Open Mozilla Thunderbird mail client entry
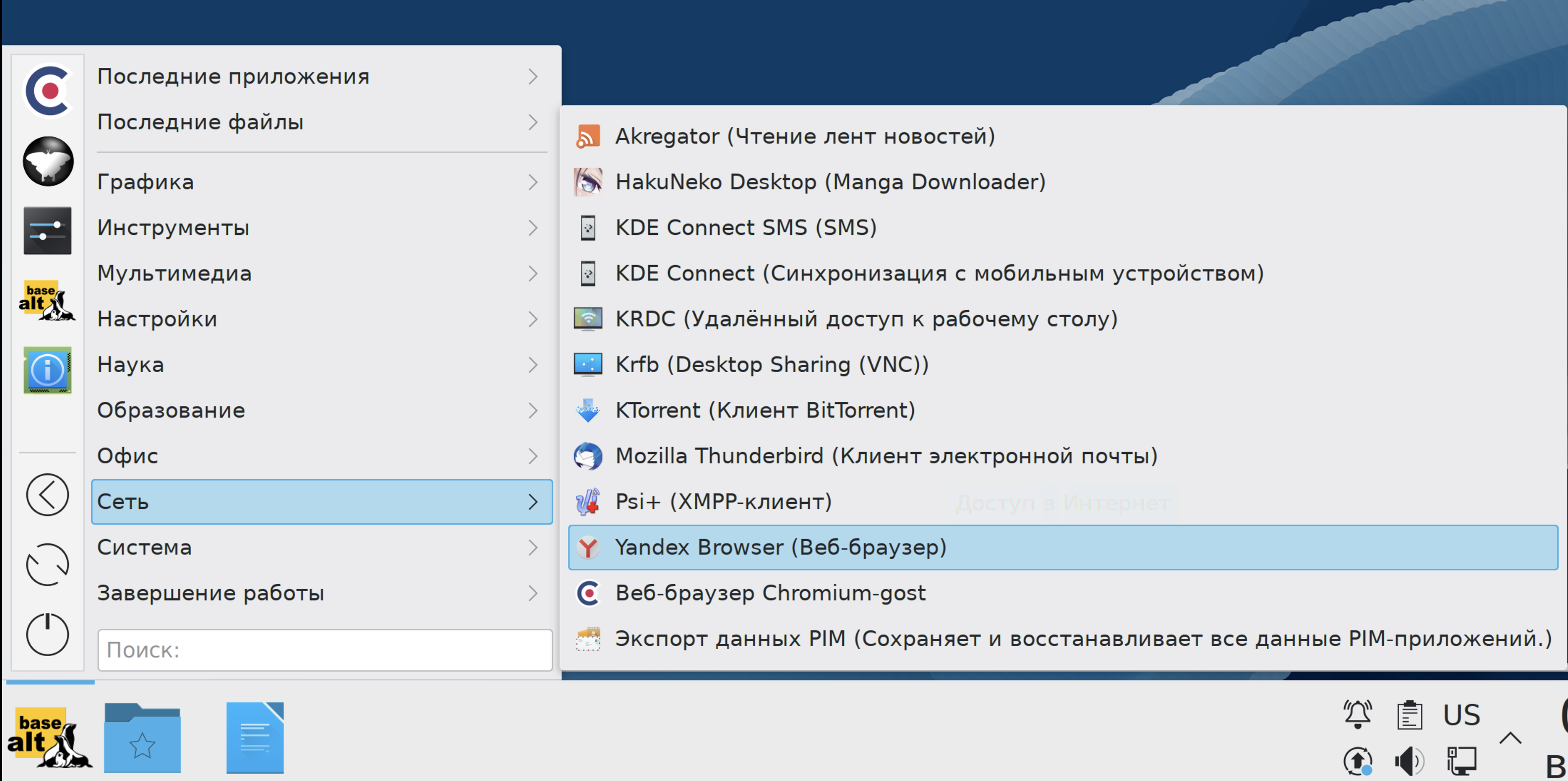This screenshot has height=781, width=1568. point(886,456)
